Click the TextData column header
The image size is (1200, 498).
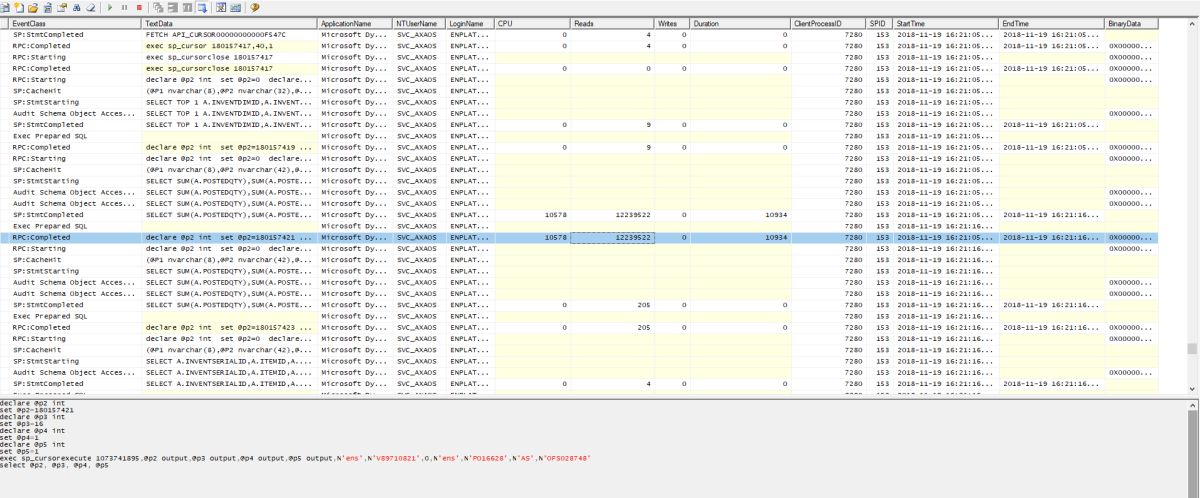pos(230,23)
